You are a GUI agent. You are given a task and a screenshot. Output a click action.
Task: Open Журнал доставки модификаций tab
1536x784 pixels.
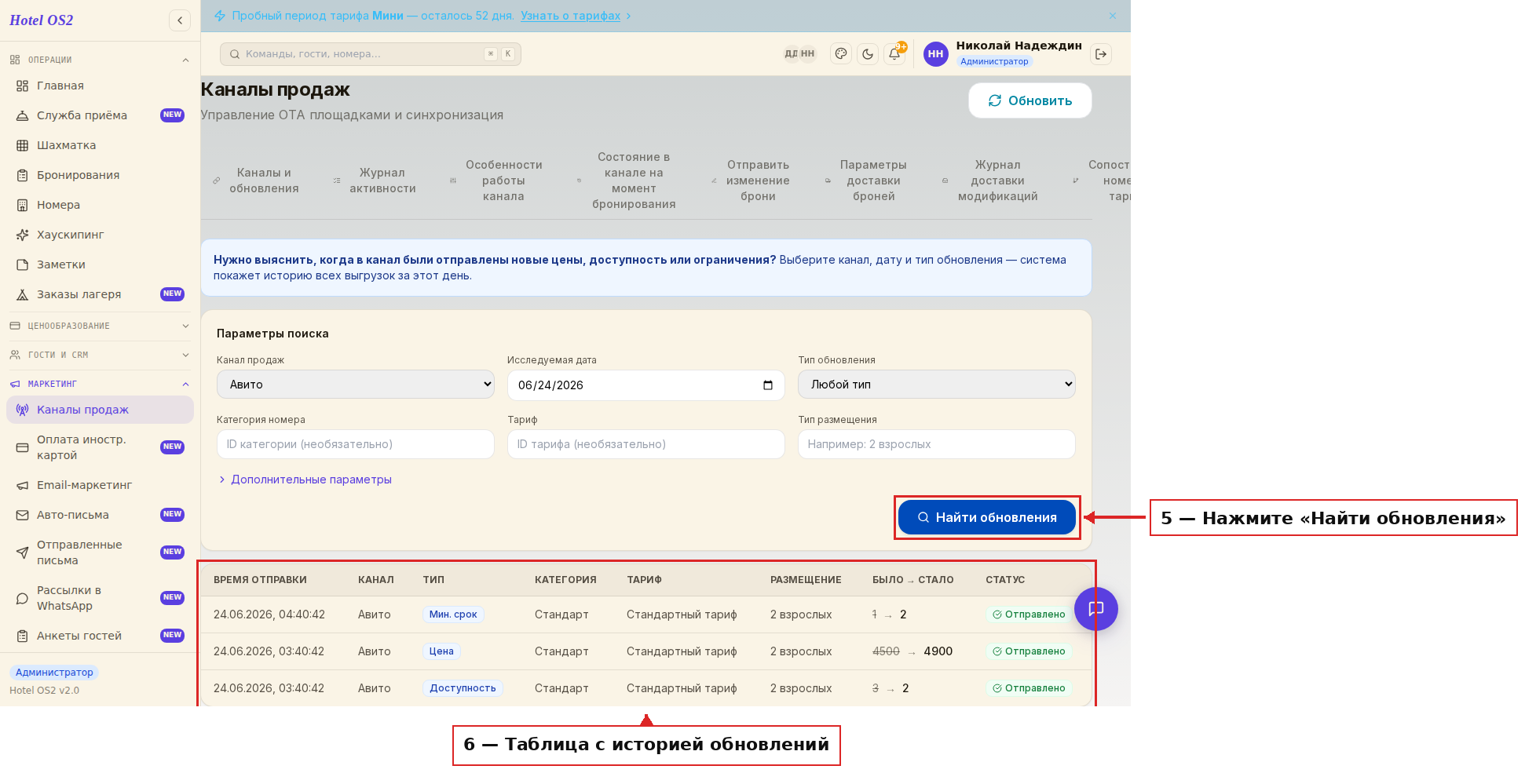pyautogui.click(x=990, y=181)
